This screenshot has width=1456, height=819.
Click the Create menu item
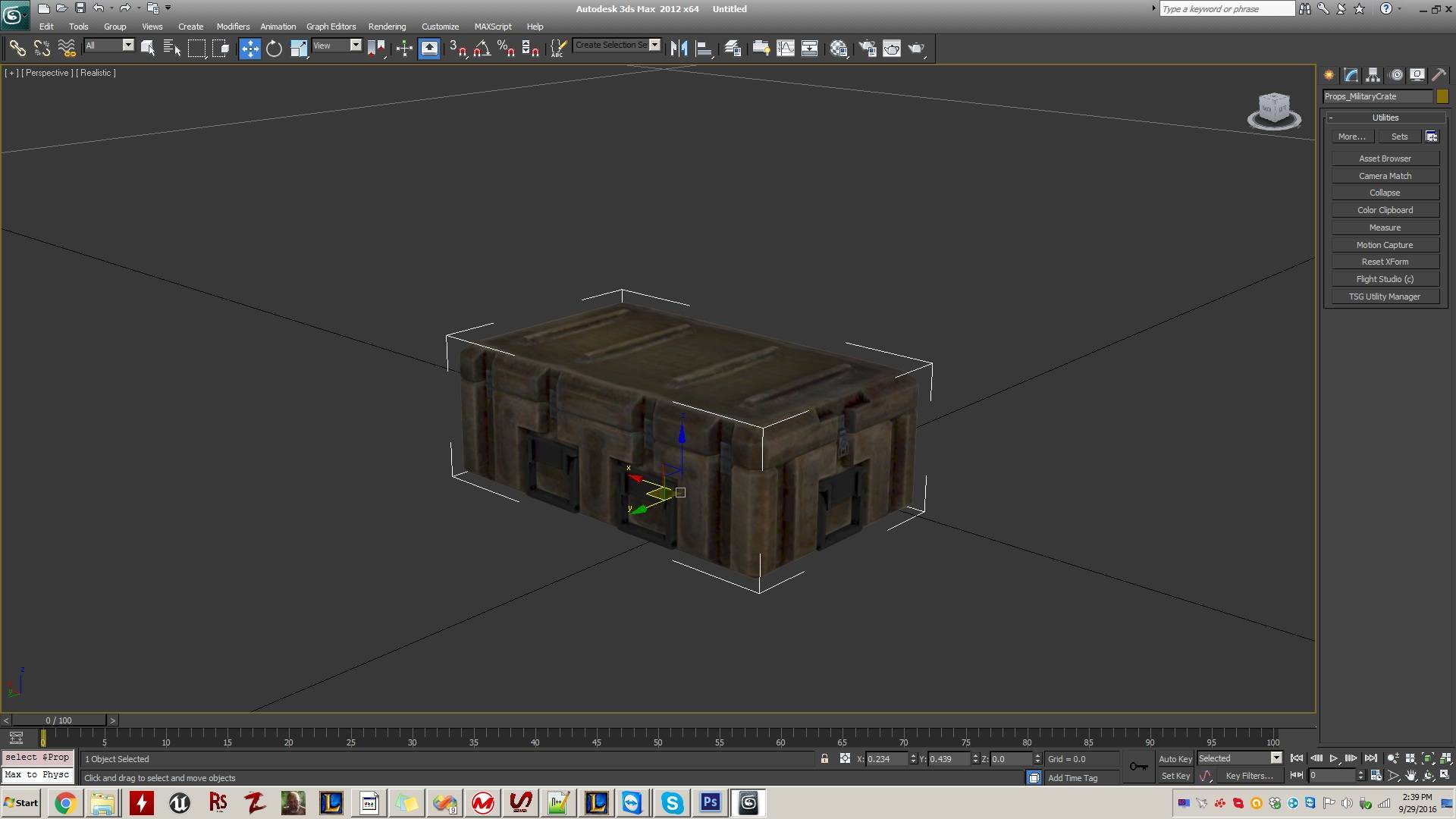tap(191, 26)
